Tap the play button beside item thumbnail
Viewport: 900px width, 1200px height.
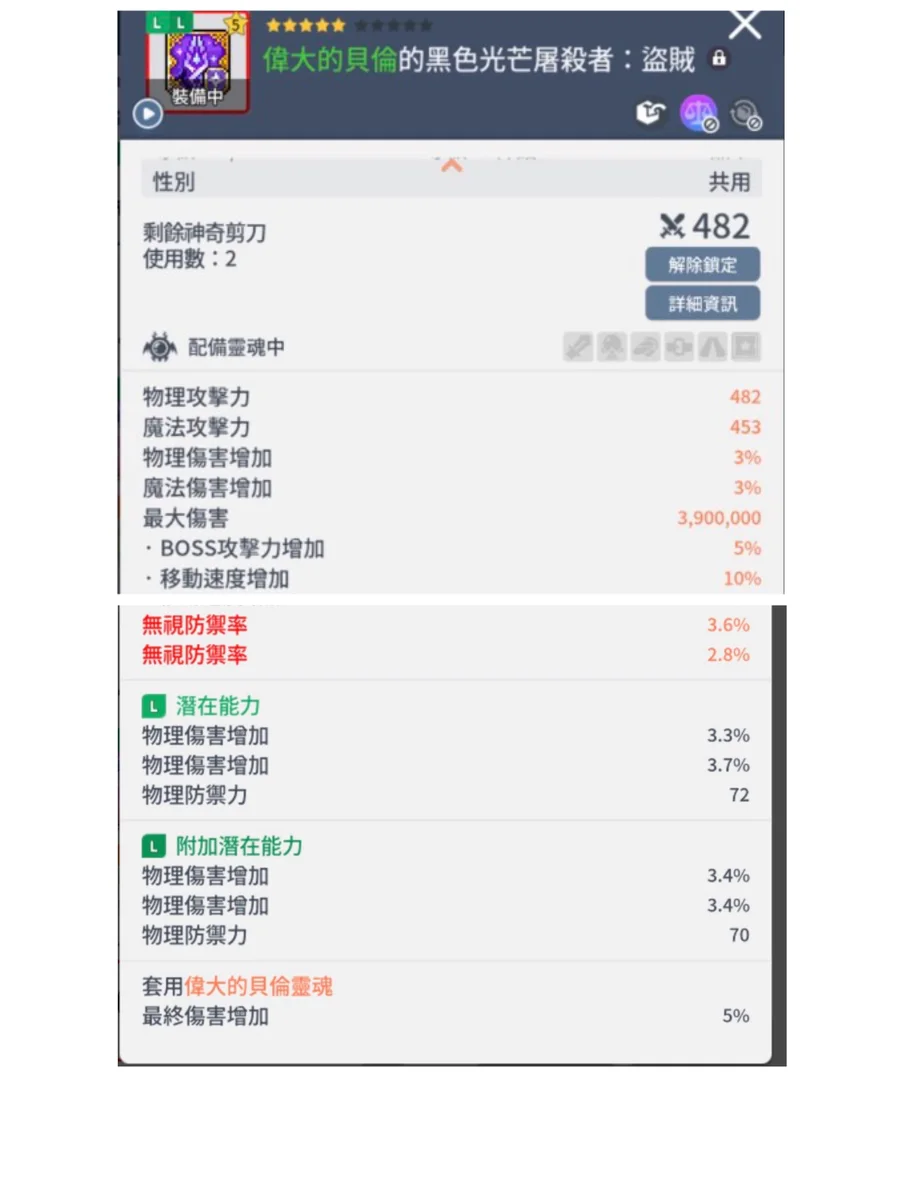(148, 115)
